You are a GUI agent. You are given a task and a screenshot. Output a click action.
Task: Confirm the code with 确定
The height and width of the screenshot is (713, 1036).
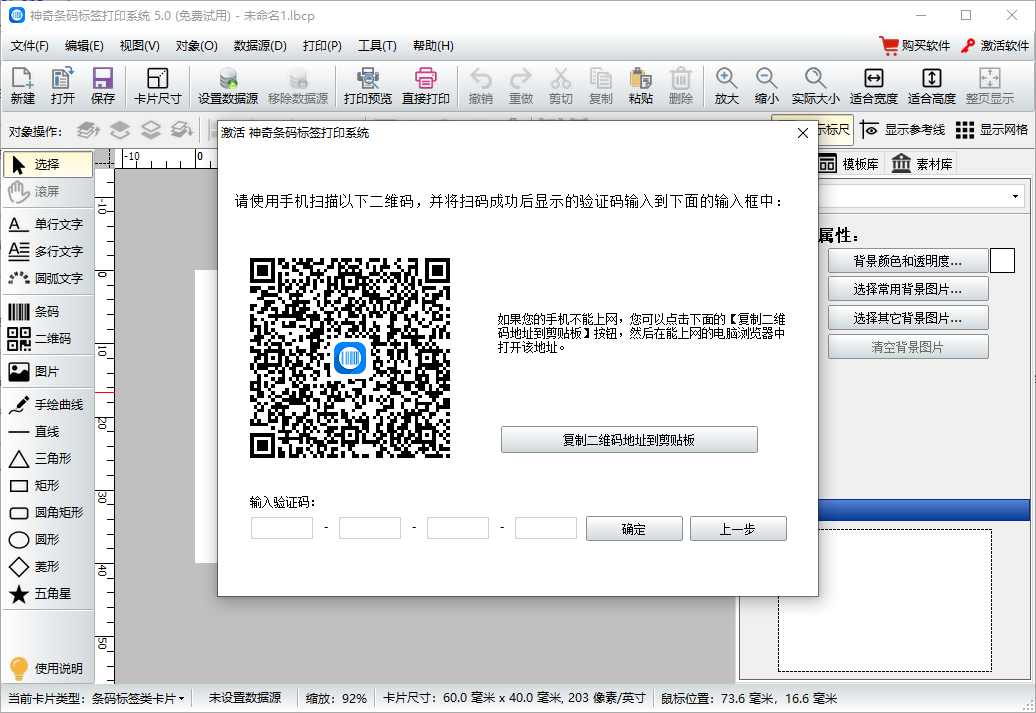634,529
